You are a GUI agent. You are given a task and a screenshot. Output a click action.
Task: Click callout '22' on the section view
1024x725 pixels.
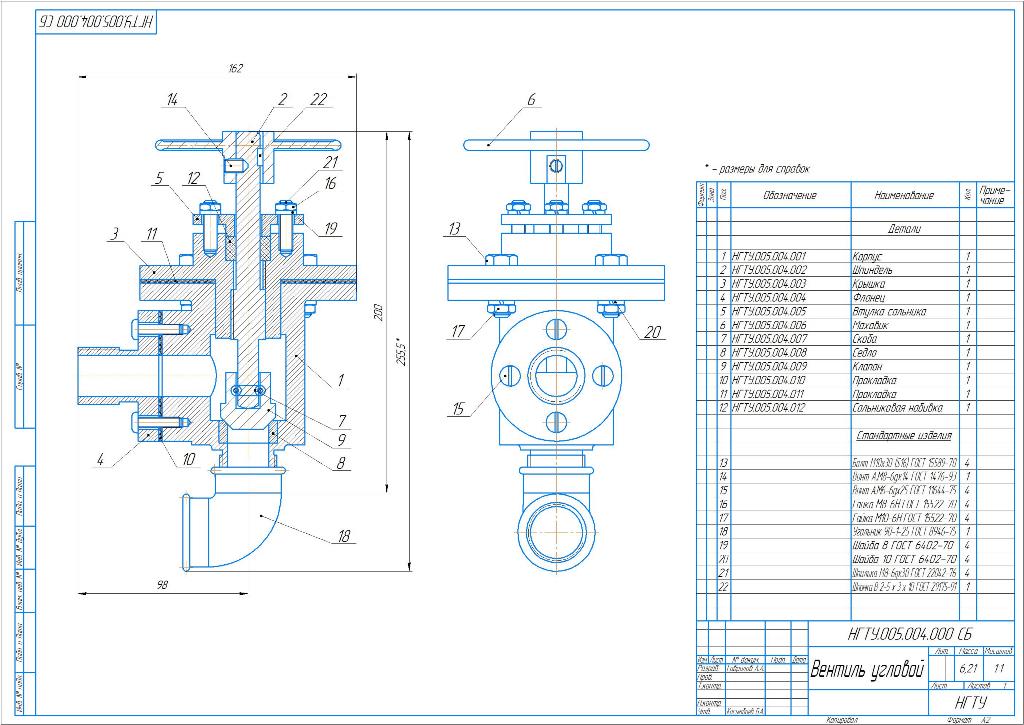pyautogui.click(x=319, y=99)
